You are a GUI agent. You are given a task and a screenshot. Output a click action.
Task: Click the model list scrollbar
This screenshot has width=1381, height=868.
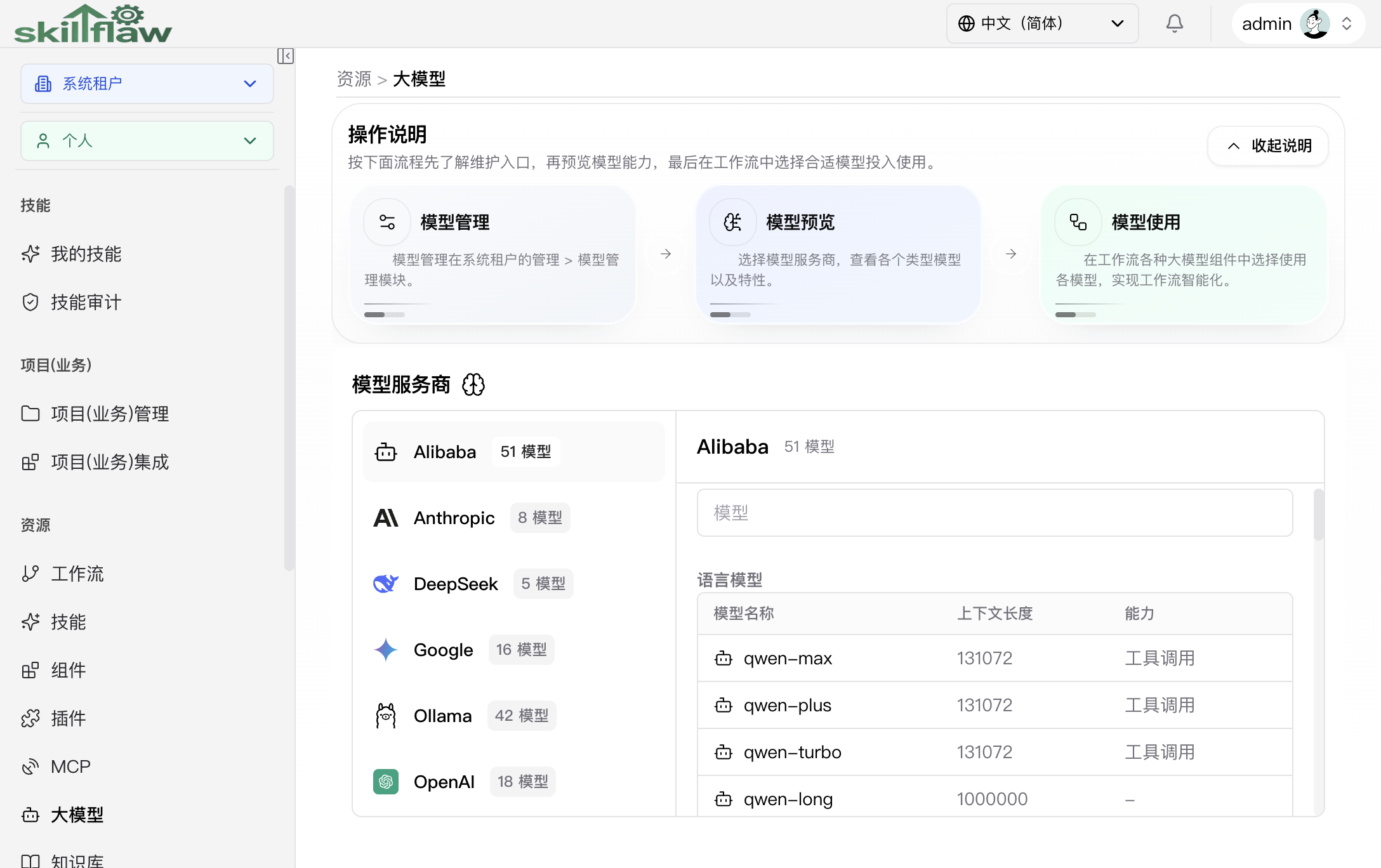1319,514
